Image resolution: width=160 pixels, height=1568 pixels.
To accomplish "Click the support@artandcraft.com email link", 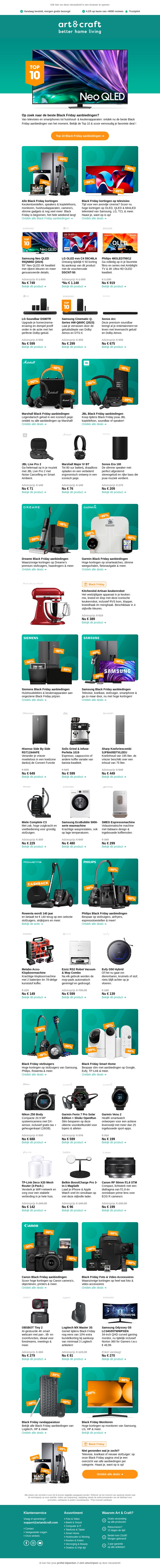I will pos(41,1522).
